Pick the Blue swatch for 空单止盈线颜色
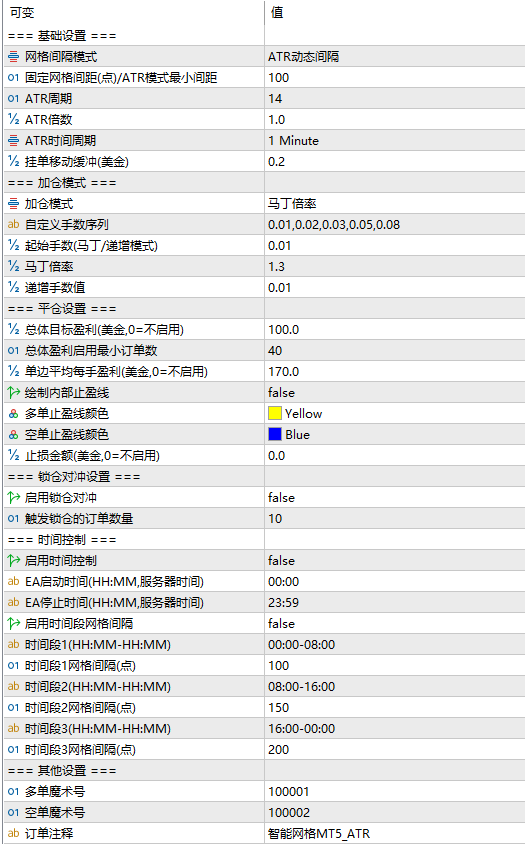This screenshot has width=525, height=844. tap(275, 434)
